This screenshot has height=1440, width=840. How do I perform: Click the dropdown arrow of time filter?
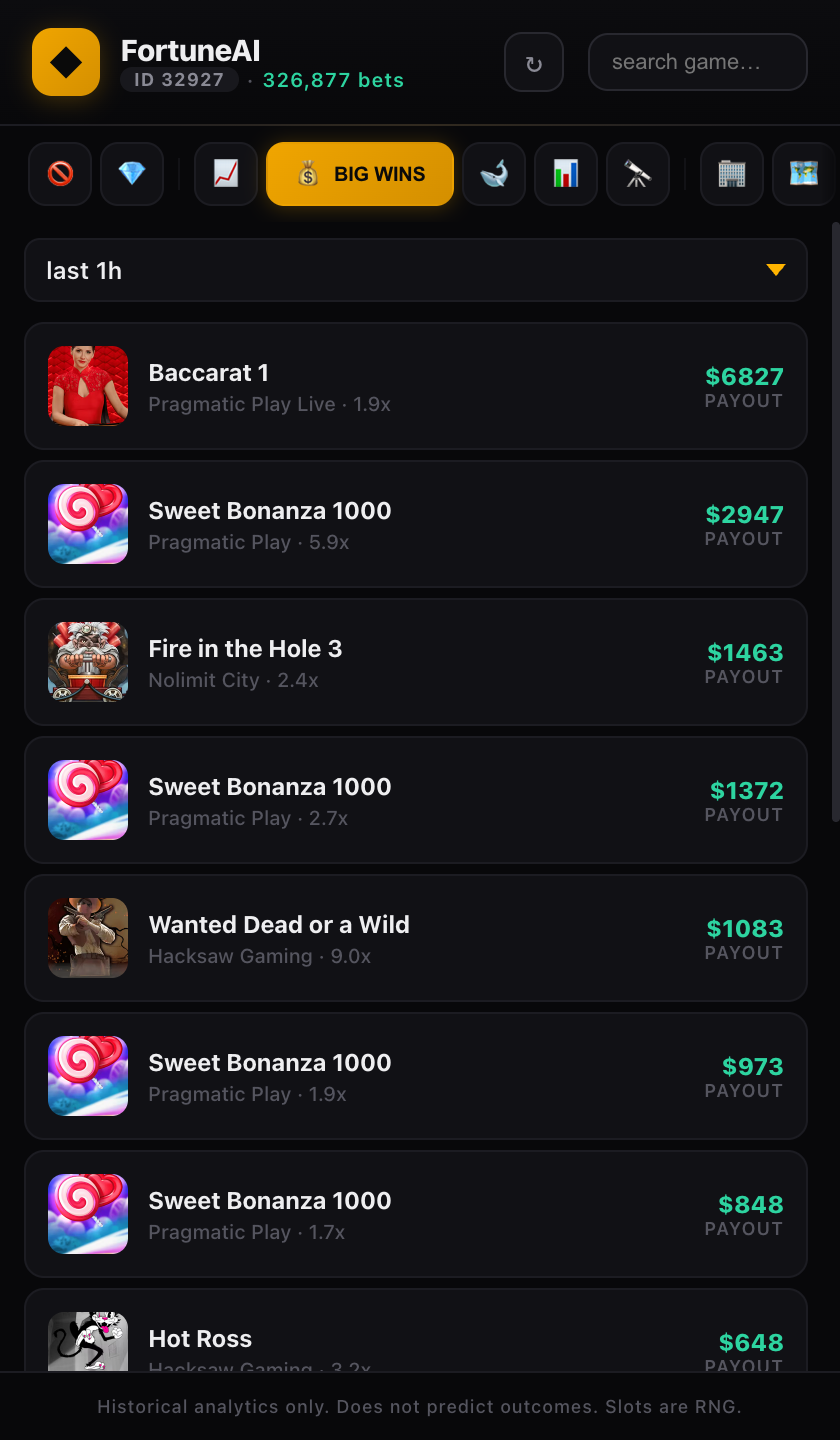775,270
